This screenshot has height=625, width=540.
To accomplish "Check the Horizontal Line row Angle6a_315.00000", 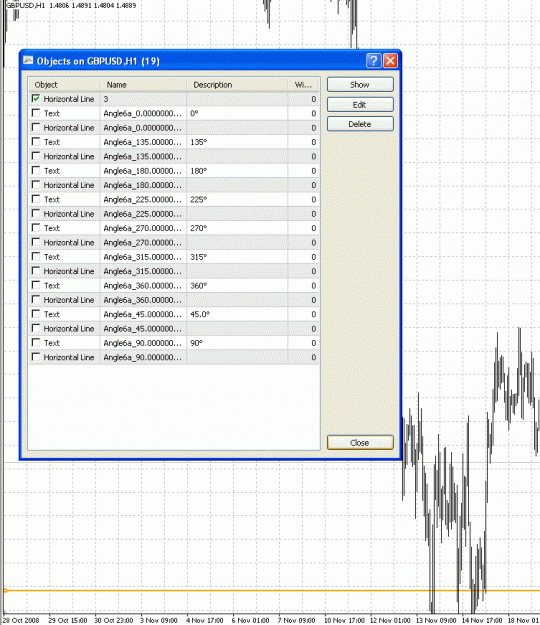I will (36, 271).
